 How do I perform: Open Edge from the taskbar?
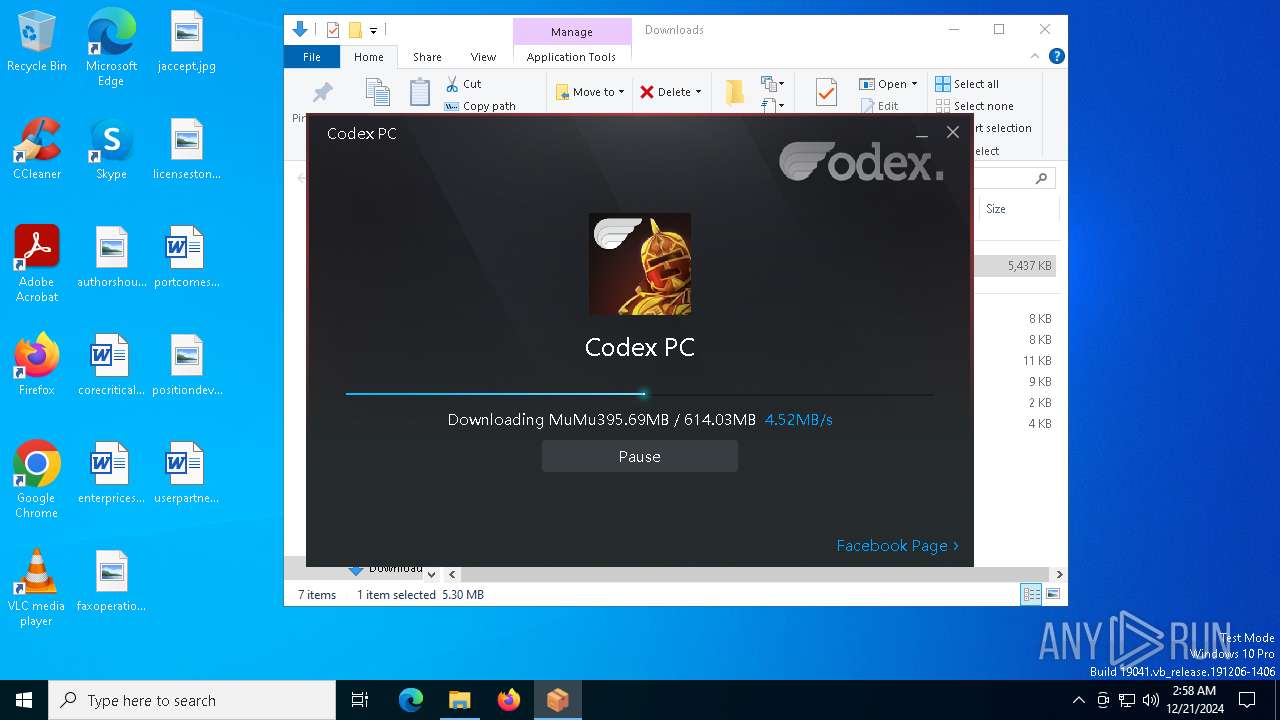pyautogui.click(x=411, y=700)
